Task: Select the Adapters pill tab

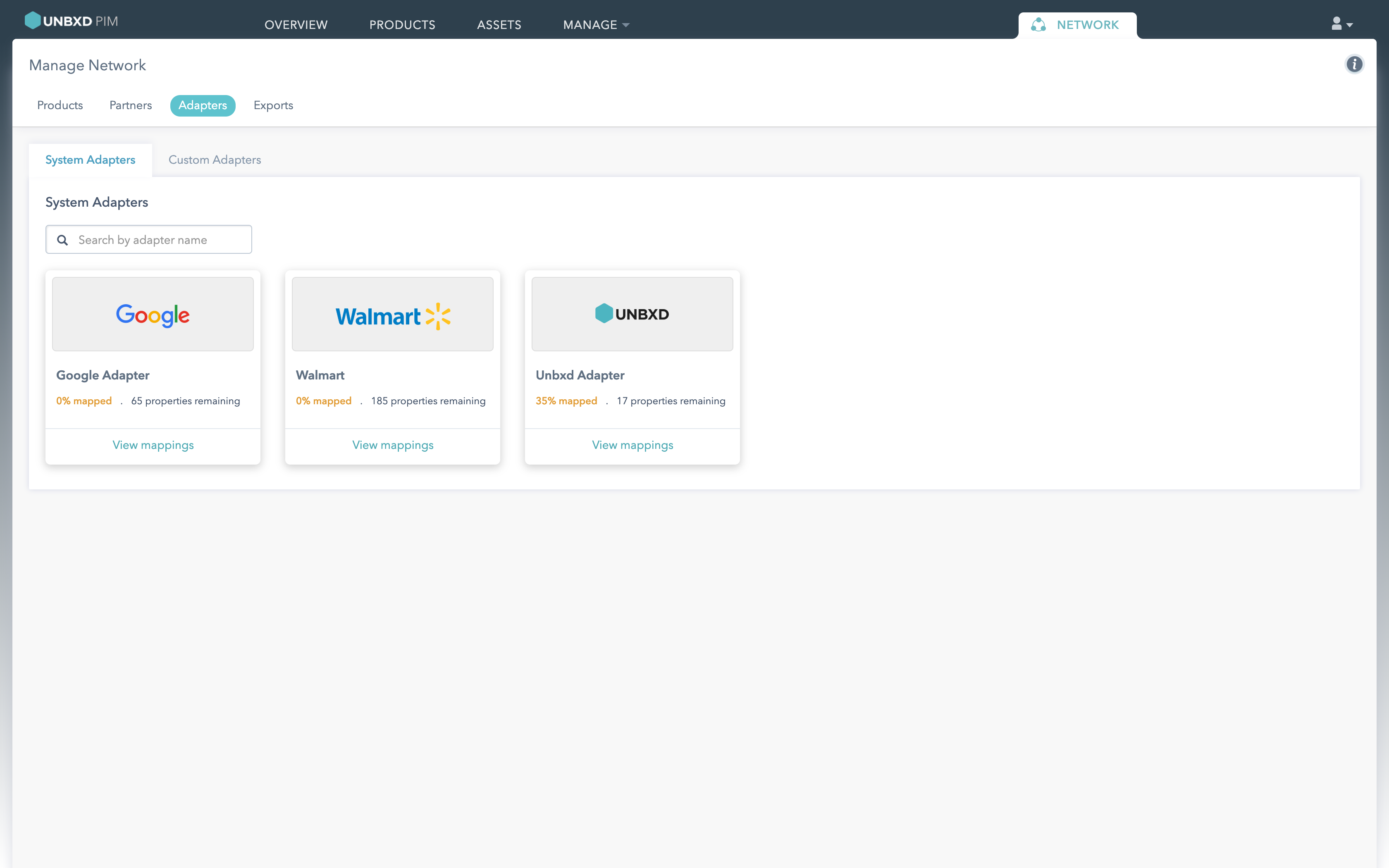Action: point(203,105)
